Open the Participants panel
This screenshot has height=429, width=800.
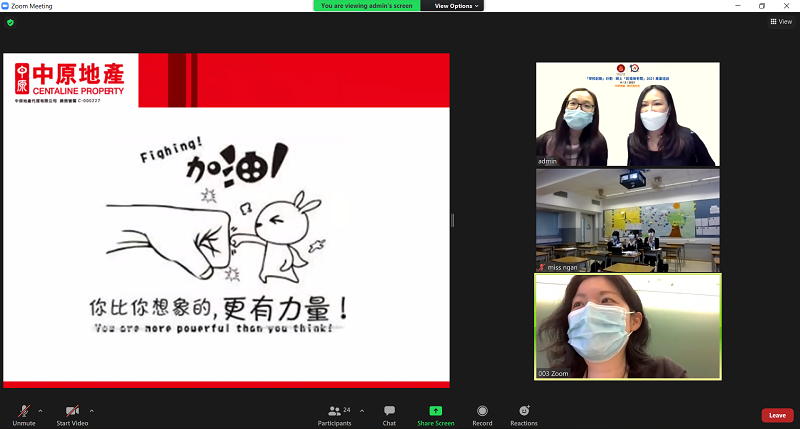point(336,414)
